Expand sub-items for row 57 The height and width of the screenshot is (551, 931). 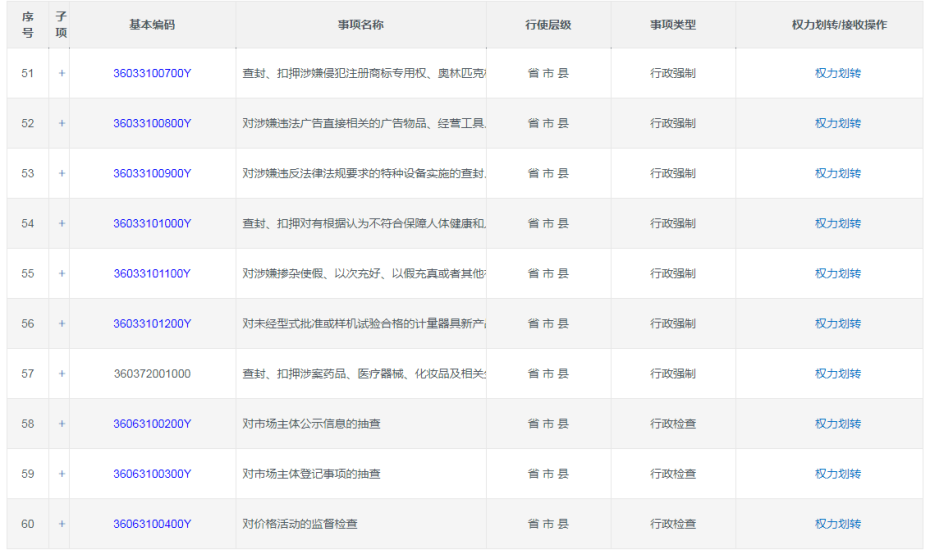tap(61, 373)
